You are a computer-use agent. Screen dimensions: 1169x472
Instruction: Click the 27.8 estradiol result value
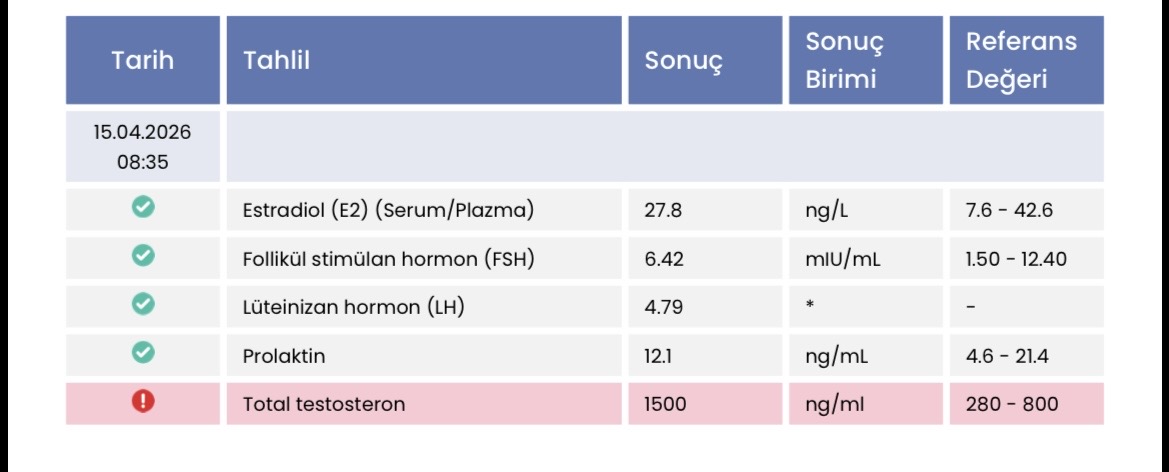(x=664, y=211)
